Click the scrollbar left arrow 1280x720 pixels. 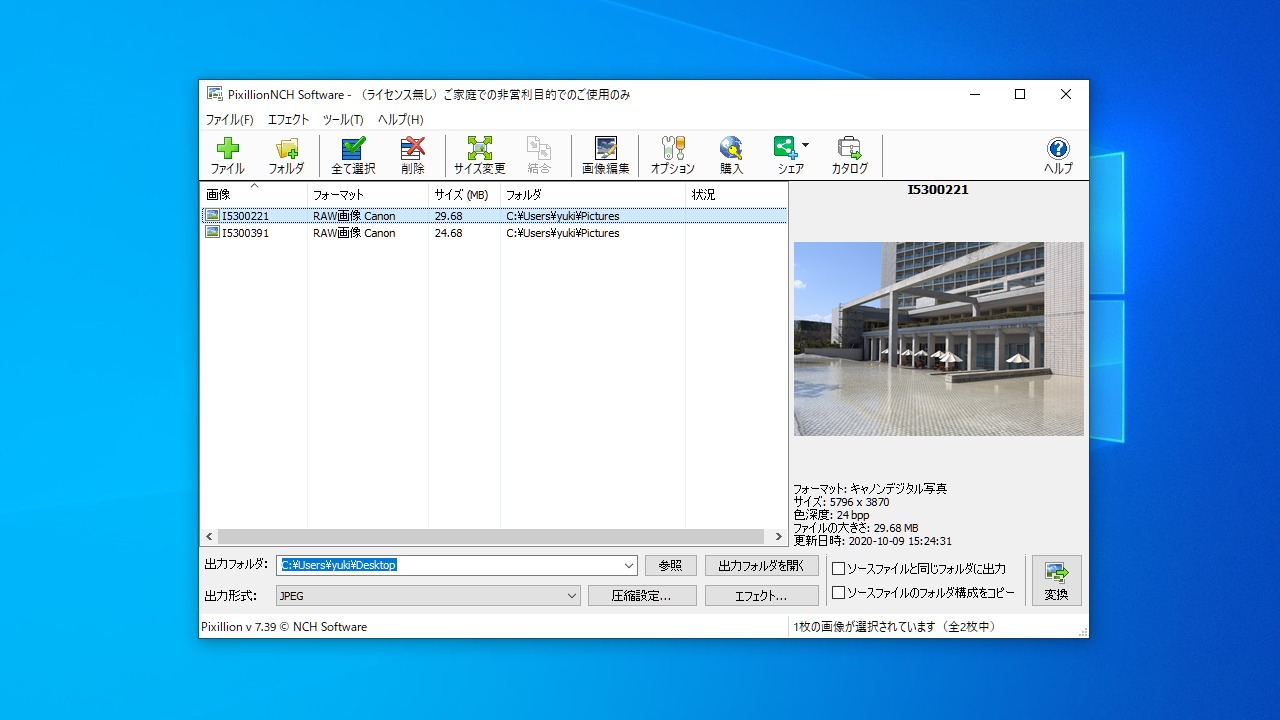point(209,537)
